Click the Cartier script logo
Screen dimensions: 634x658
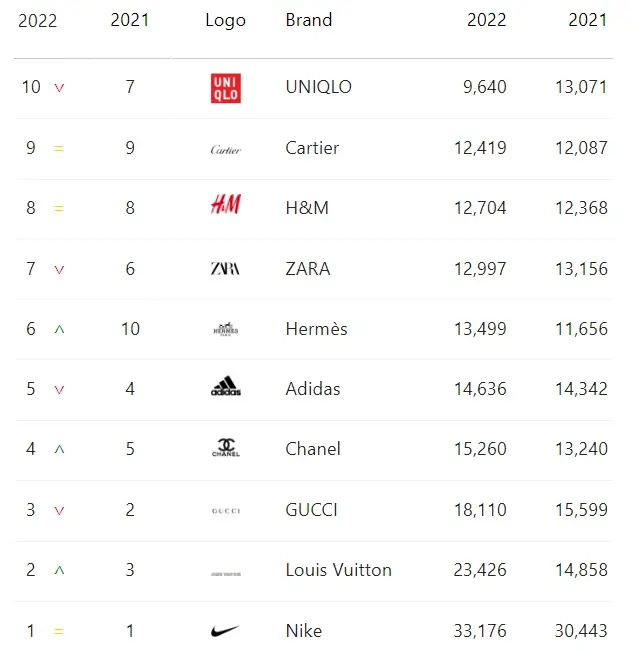(x=226, y=150)
